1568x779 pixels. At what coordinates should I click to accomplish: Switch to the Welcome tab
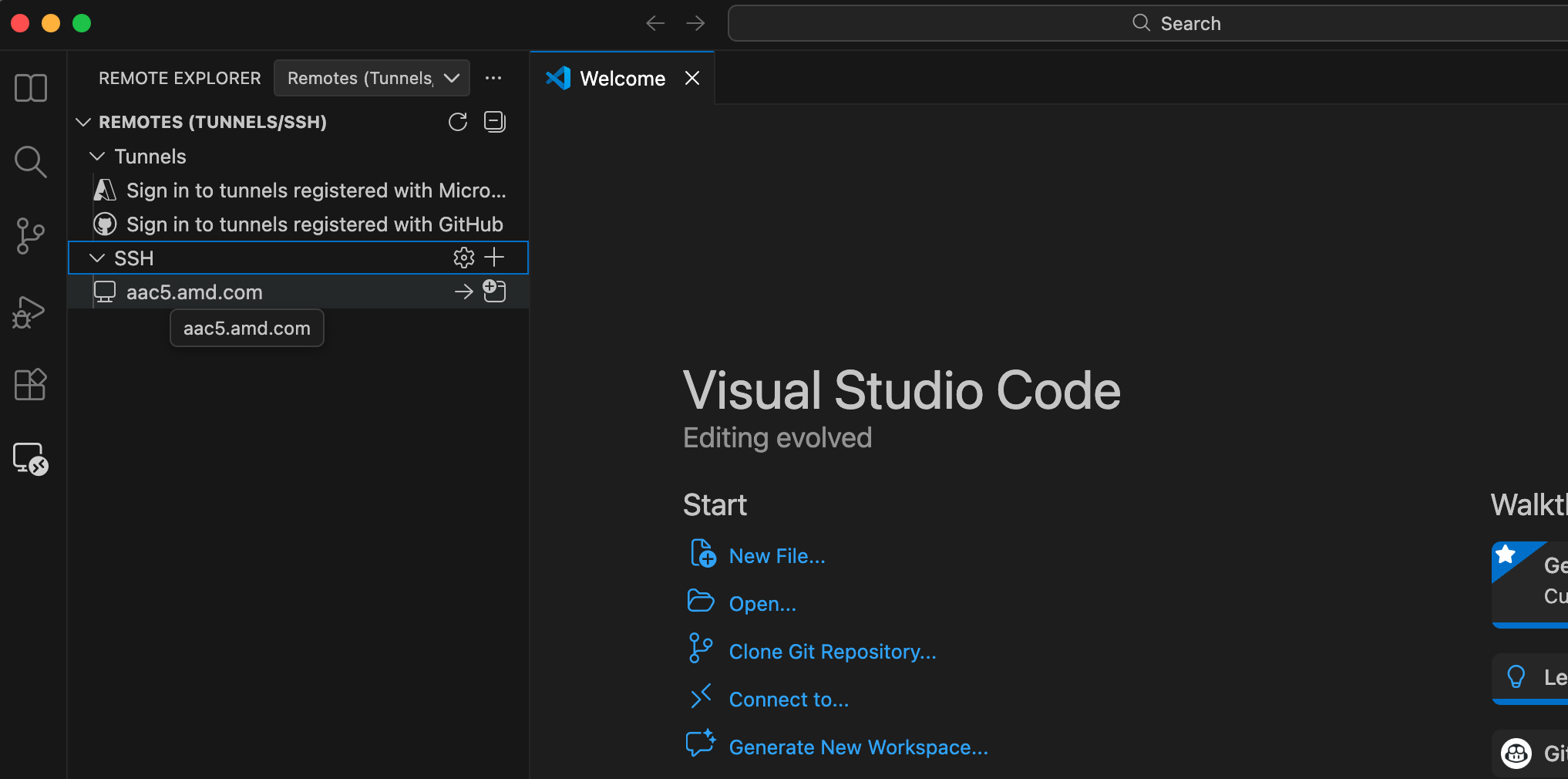pyautogui.click(x=621, y=79)
